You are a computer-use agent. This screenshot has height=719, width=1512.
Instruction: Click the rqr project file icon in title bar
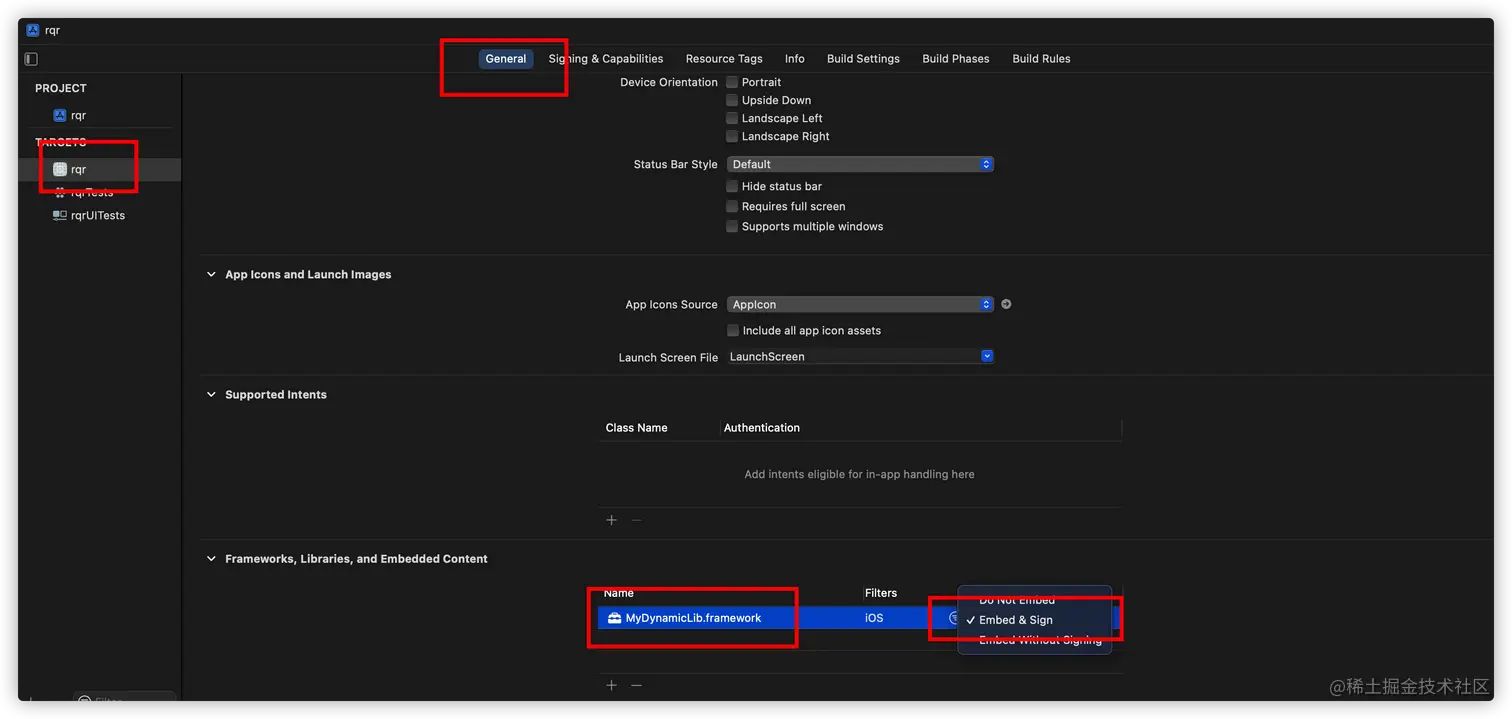(x=32, y=30)
